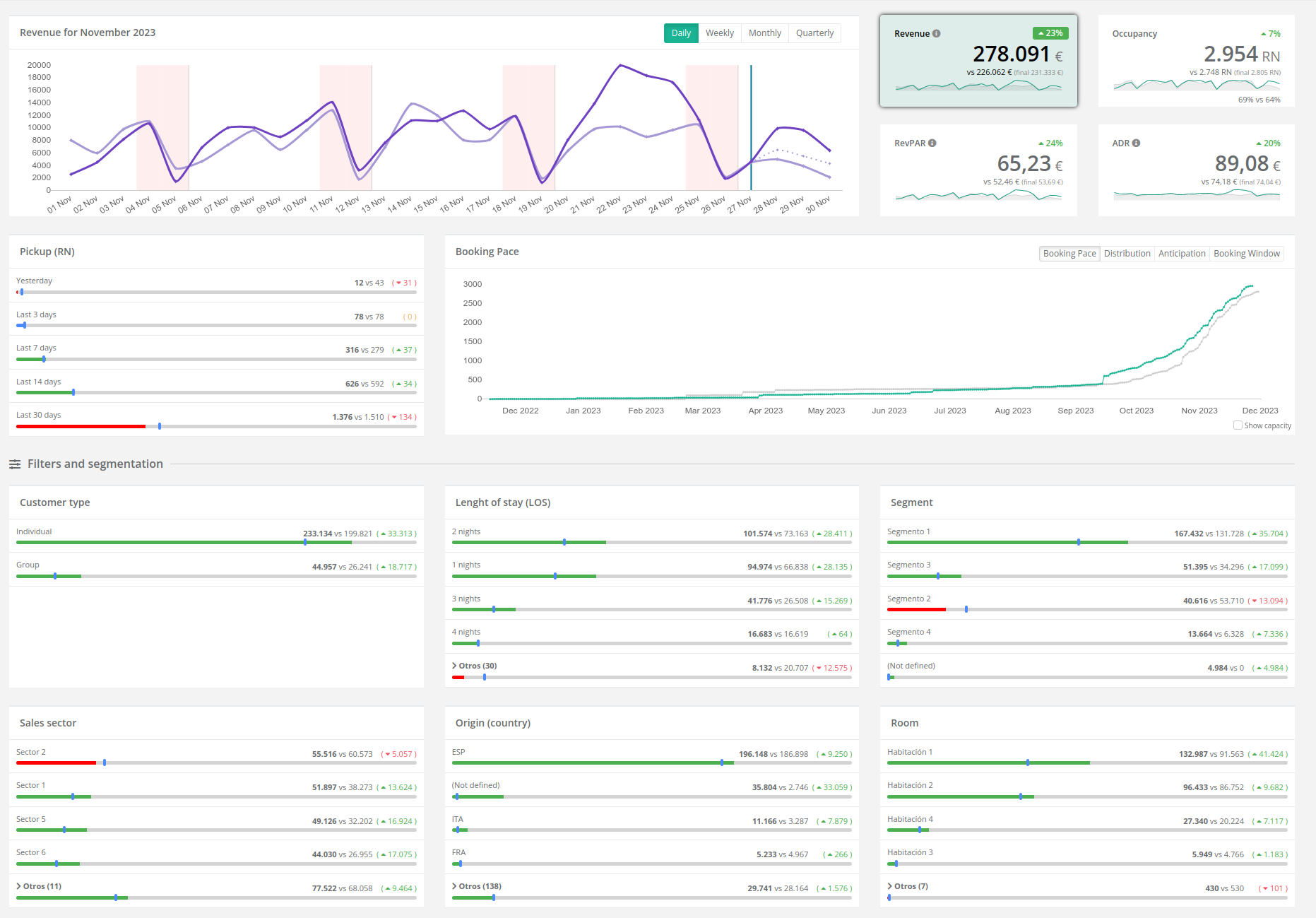The height and width of the screenshot is (918, 1316).
Task: Expand Otros (138) in Origin country
Action: pyautogui.click(x=477, y=886)
